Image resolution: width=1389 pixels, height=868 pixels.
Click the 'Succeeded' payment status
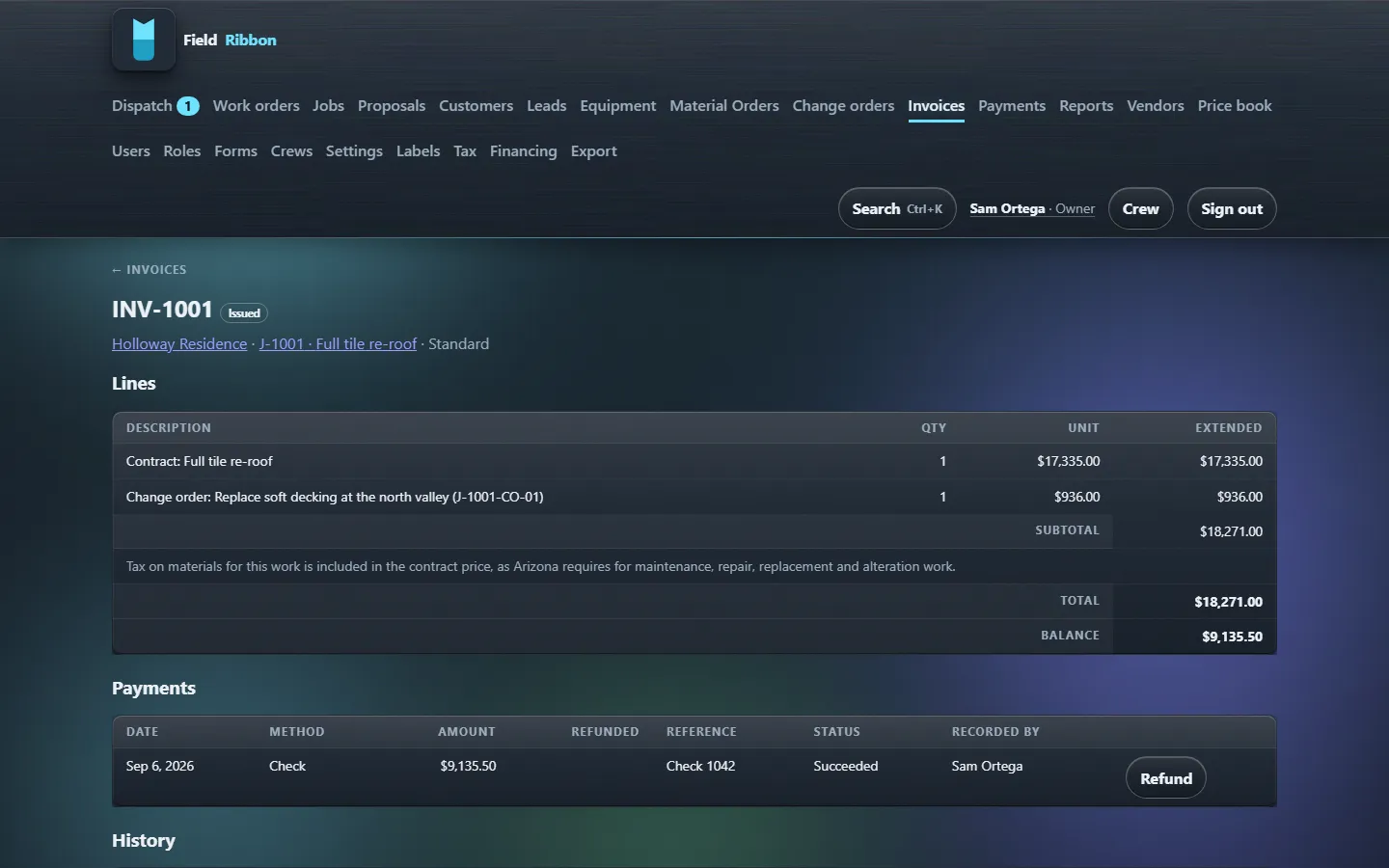tap(846, 767)
